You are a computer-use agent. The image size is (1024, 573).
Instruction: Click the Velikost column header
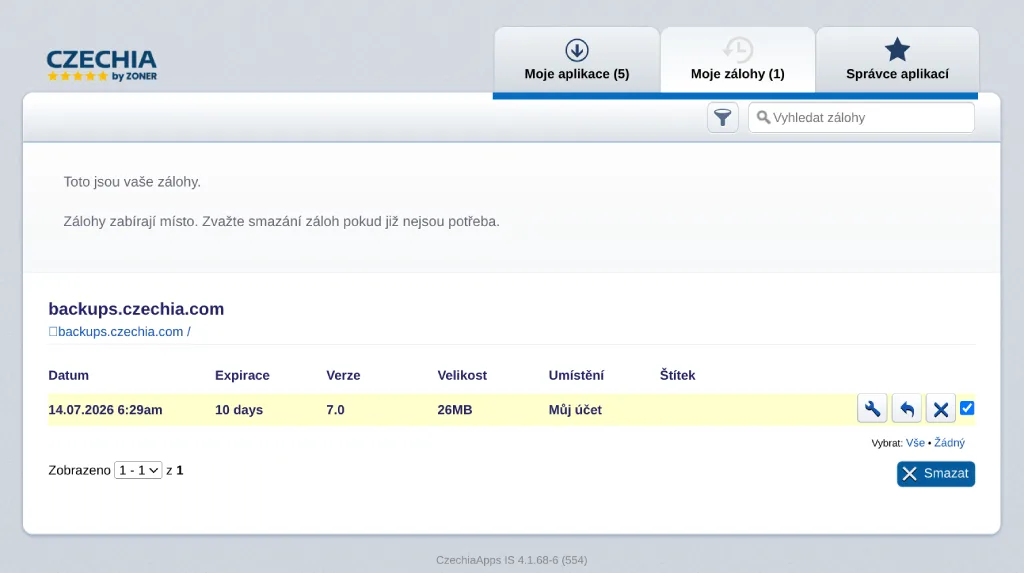(x=462, y=375)
